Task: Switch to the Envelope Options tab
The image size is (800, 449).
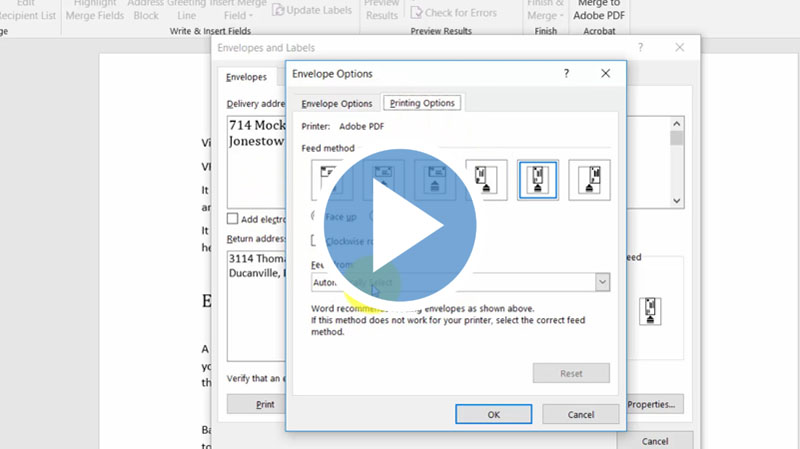Action: point(337,103)
